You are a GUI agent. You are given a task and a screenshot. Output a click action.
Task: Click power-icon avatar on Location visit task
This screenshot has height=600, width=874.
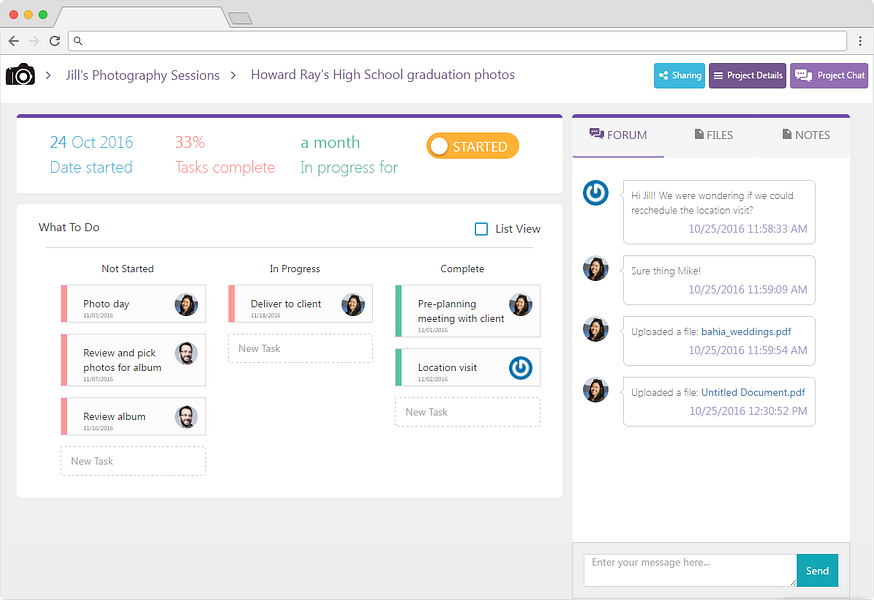pos(521,368)
